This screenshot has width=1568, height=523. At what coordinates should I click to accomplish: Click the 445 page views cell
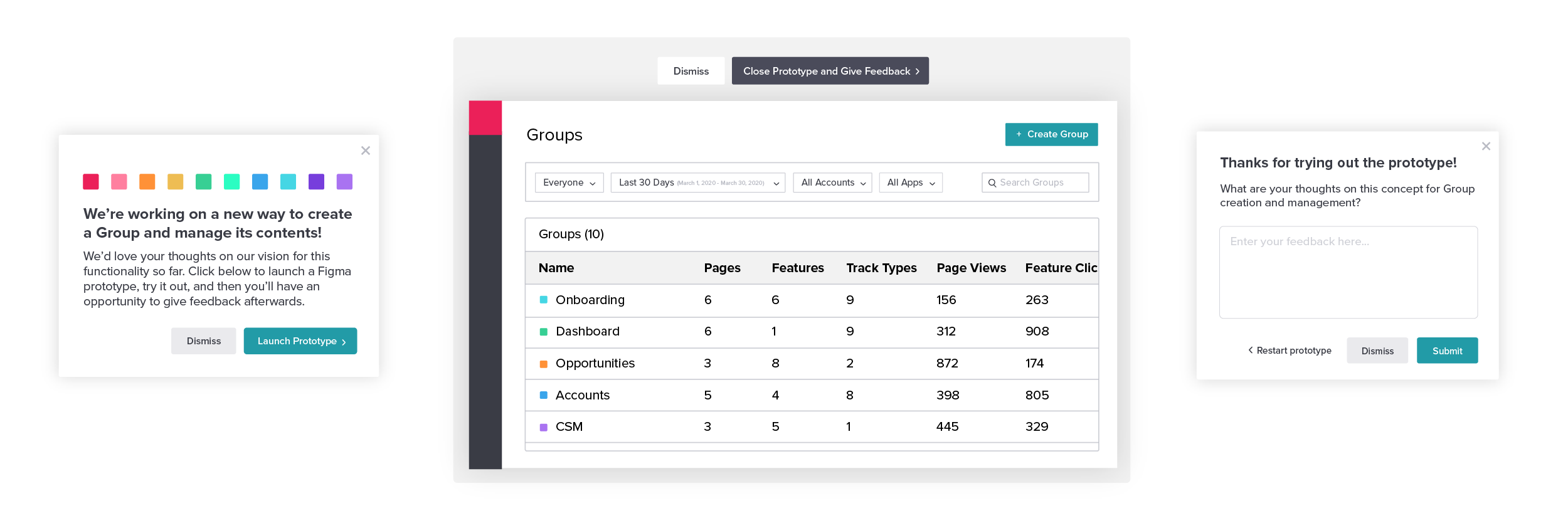[947, 427]
